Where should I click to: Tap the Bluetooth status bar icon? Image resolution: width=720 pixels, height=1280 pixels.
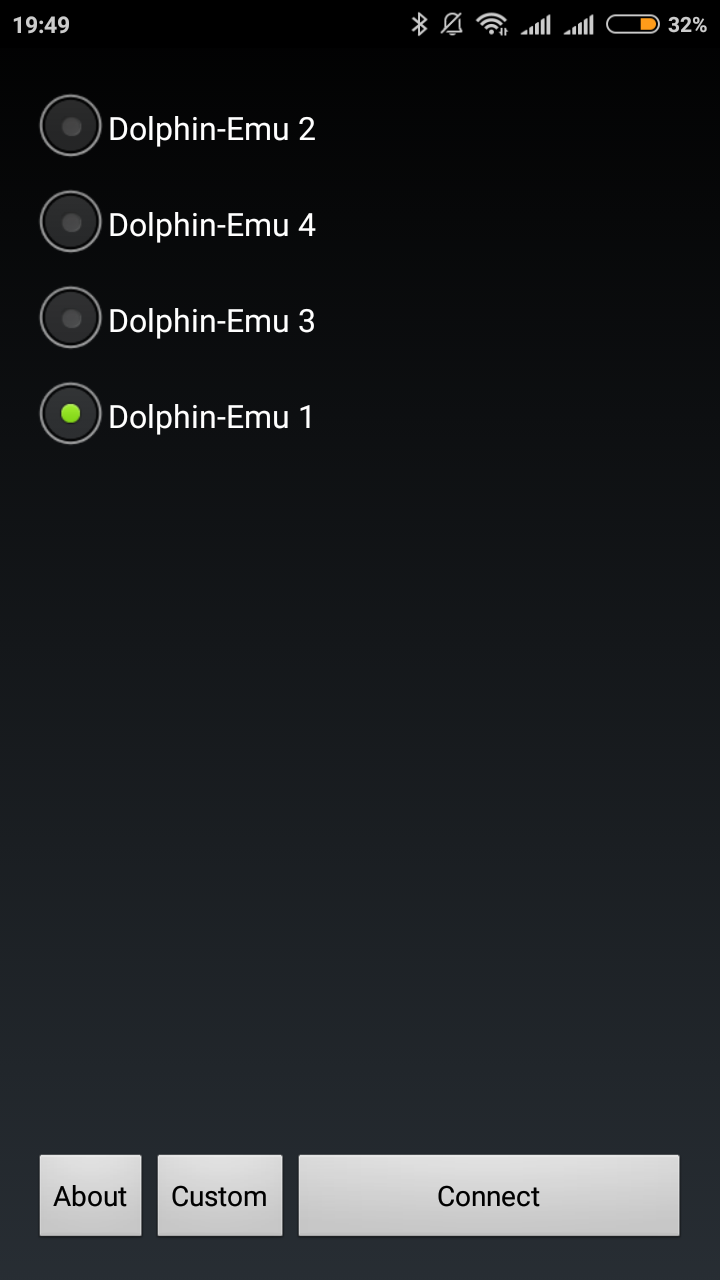click(x=419, y=24)
